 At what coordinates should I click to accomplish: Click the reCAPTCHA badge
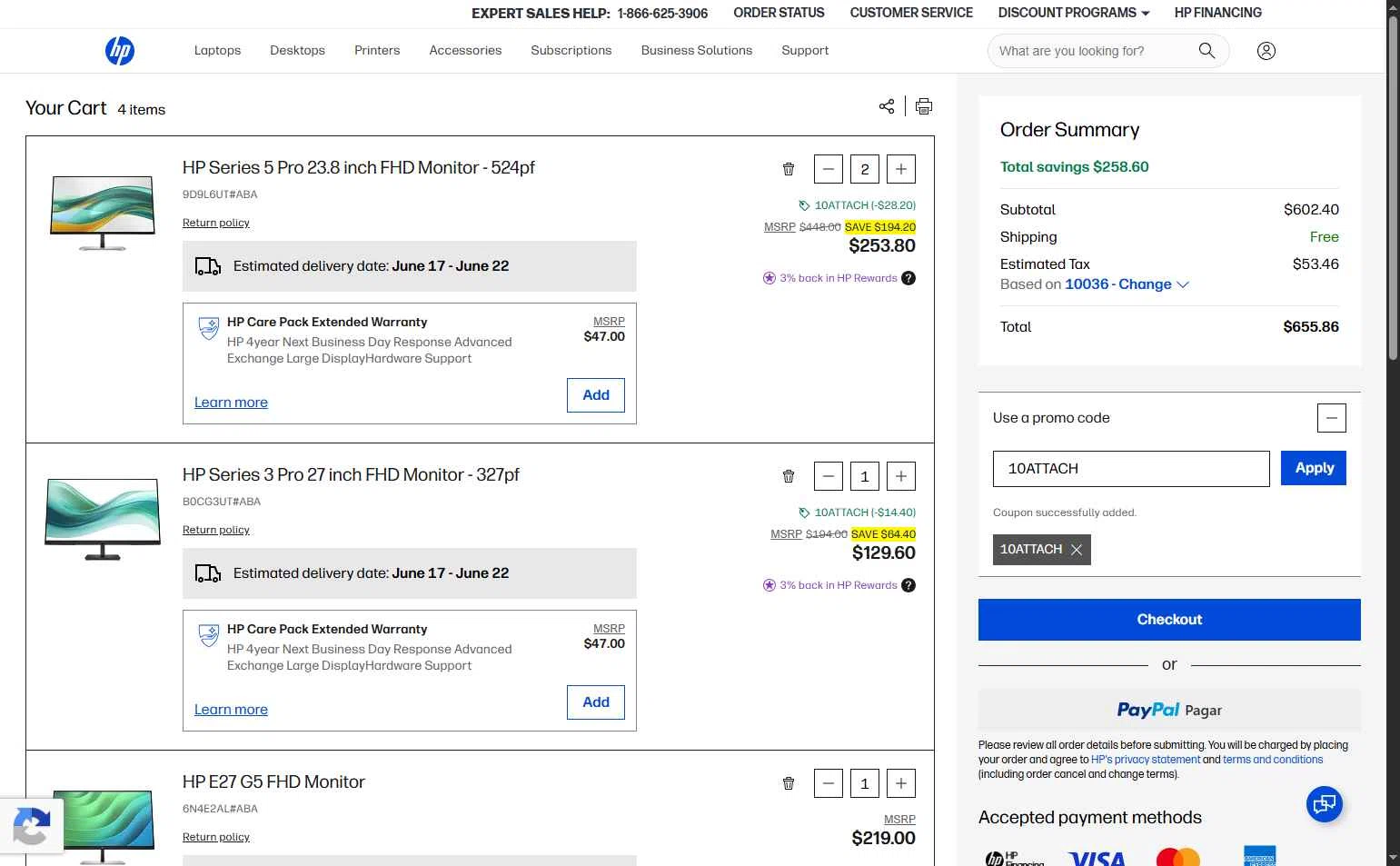pos(32,825)
